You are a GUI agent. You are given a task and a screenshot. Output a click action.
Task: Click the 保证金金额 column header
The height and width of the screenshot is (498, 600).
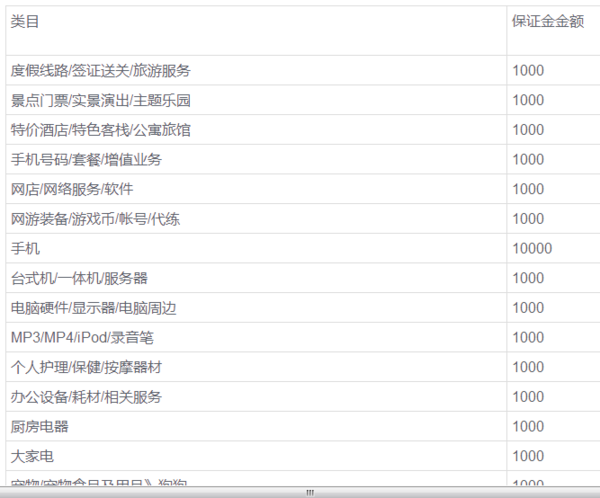[547, 21]
